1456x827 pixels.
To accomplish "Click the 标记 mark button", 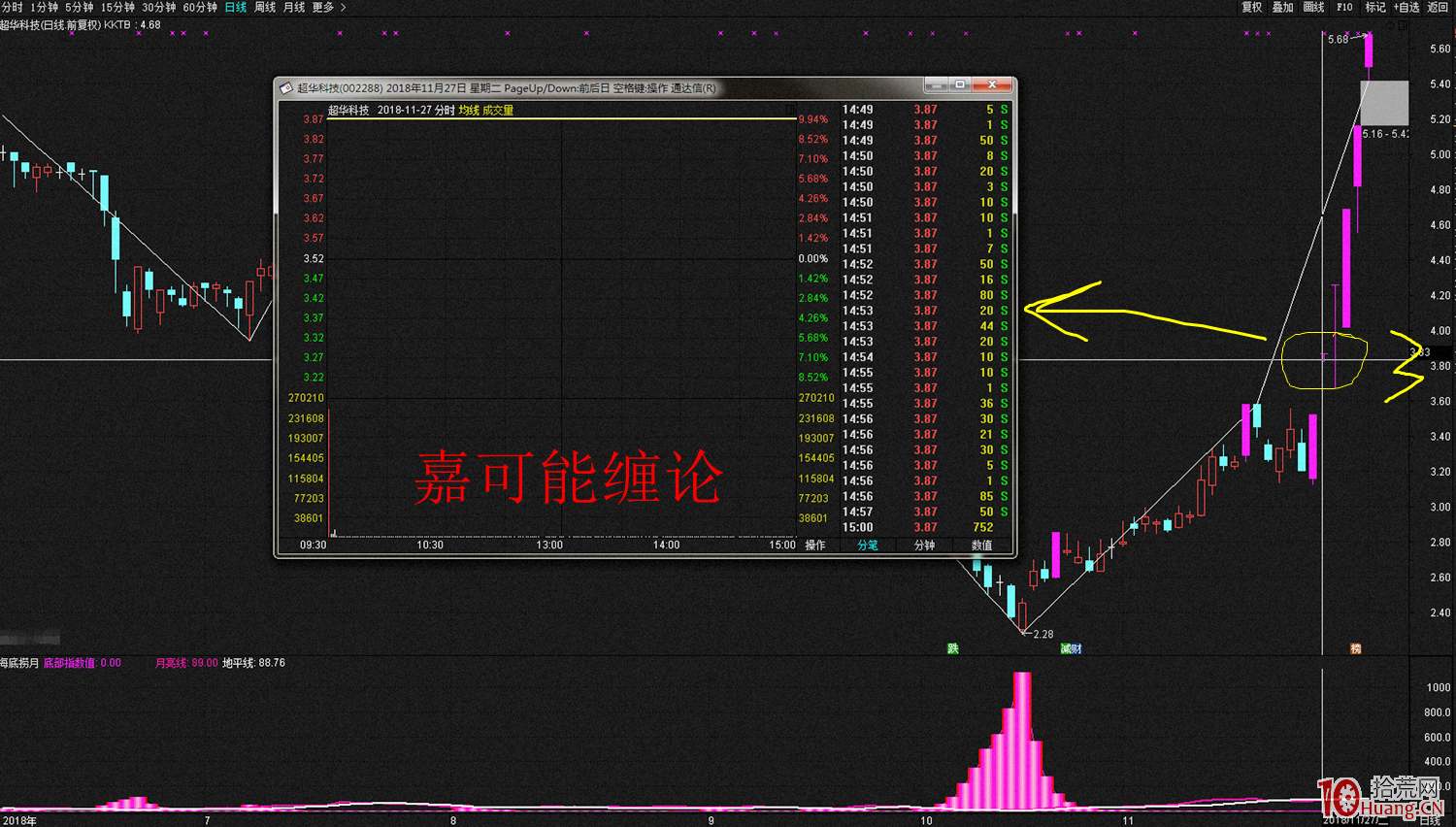I will (x=1375, y=7).
